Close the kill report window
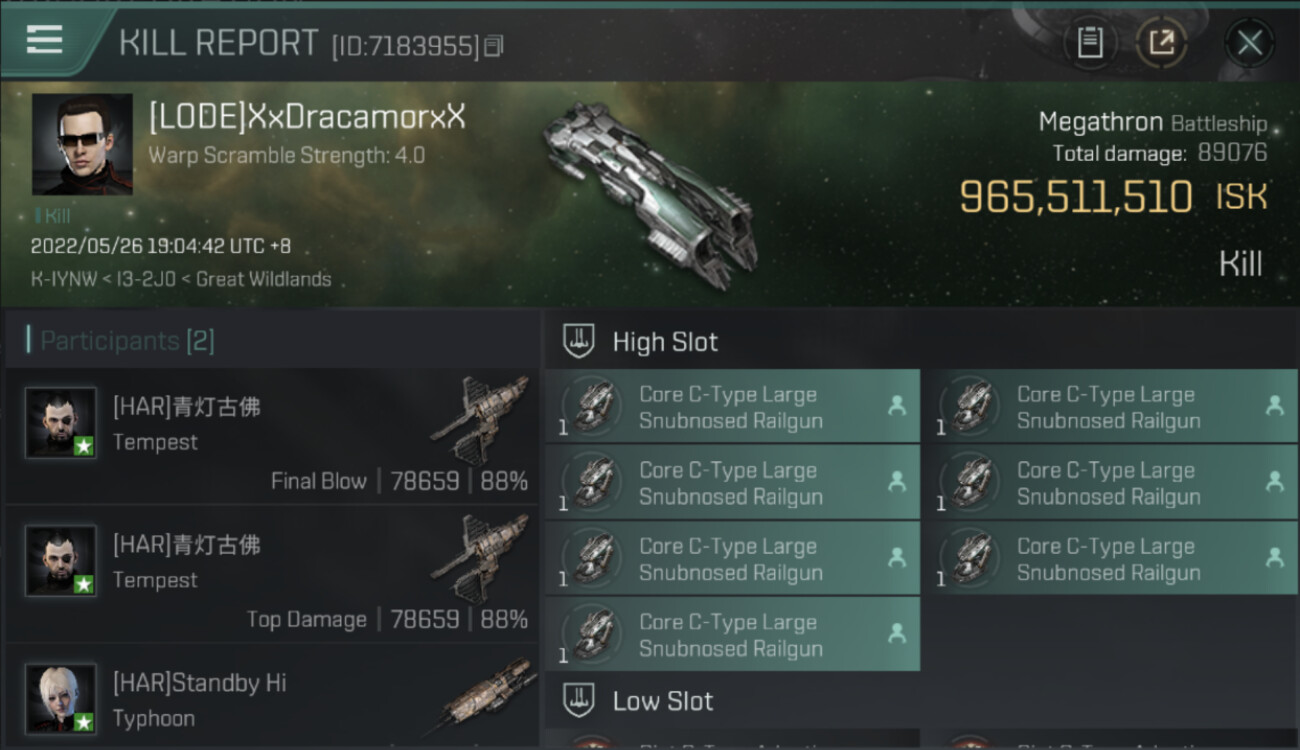The width and height of the screenshot is (1300, 750). pos(1249,43)
